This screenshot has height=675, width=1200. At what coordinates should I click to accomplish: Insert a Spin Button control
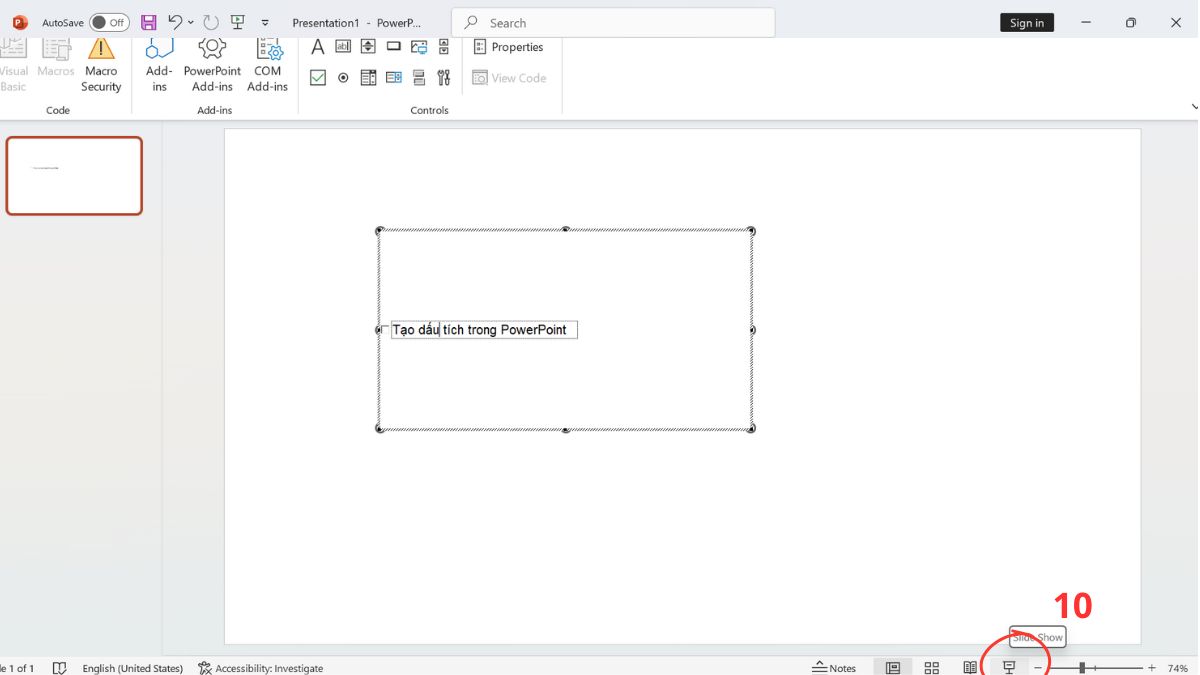[x=368, y=46]
